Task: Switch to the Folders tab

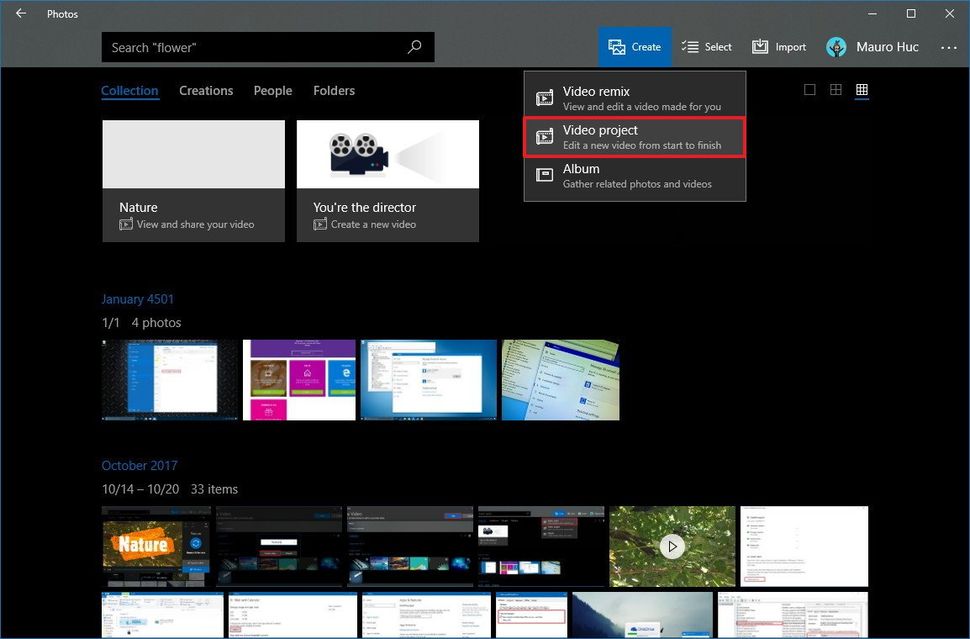Action: click(334, 90)
